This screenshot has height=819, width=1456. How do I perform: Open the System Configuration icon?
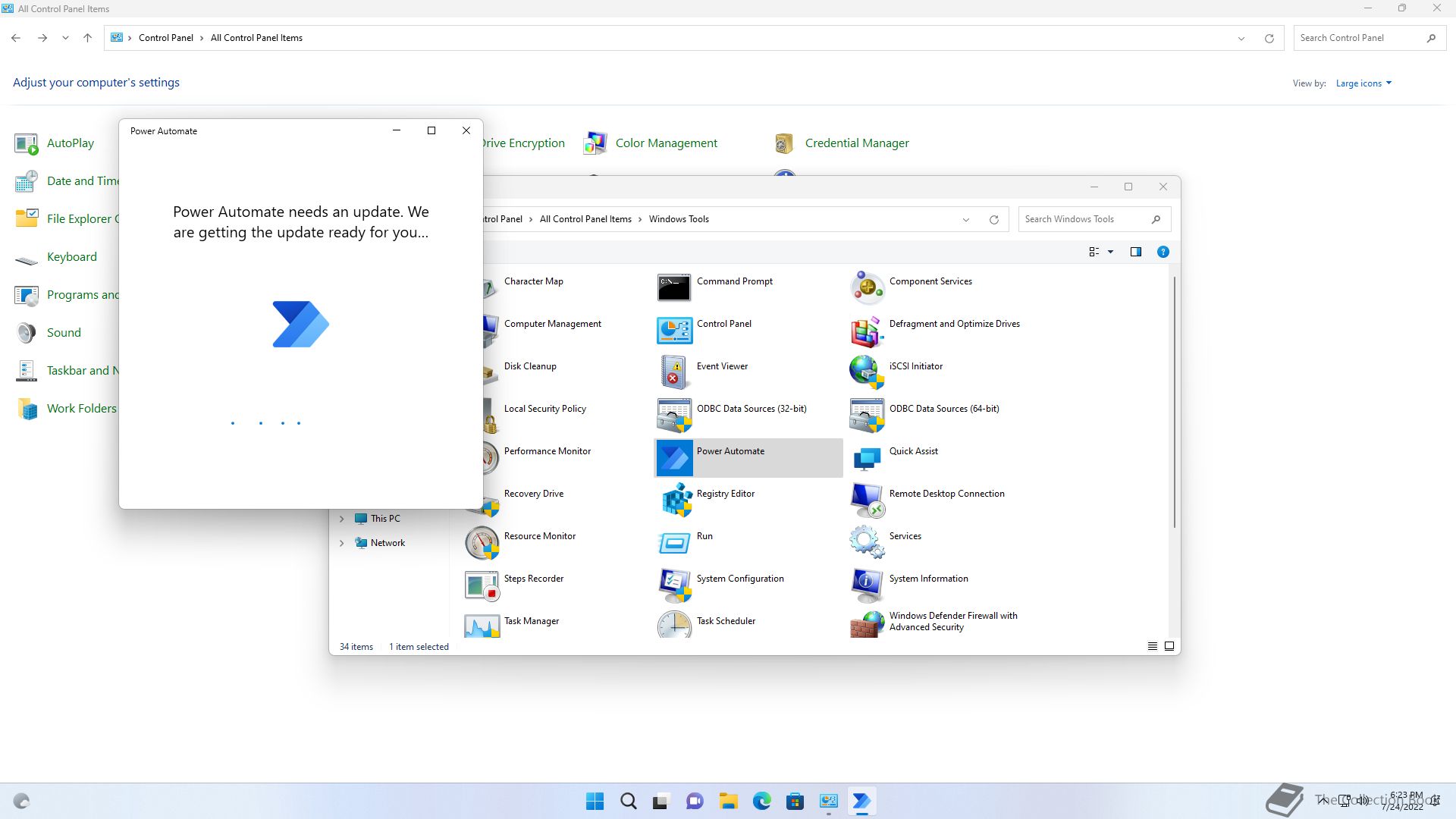point(674,585)
